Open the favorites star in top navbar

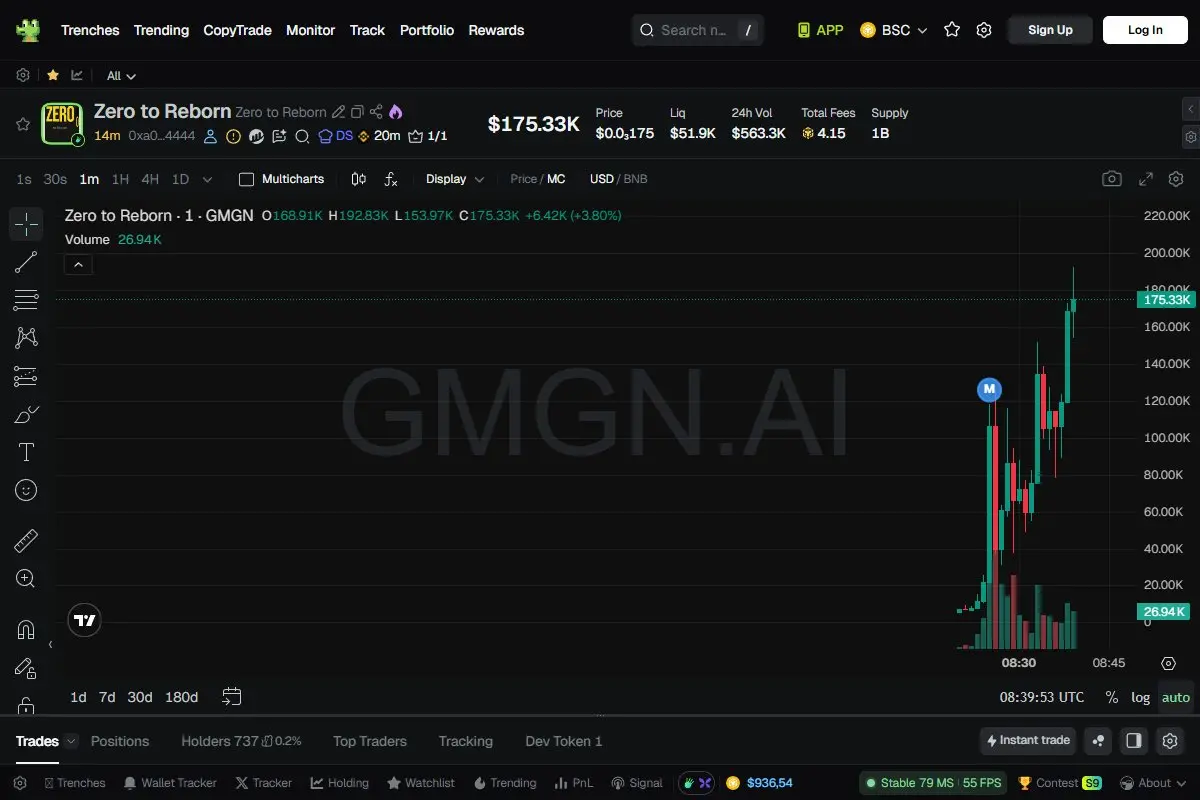[952, 30]
